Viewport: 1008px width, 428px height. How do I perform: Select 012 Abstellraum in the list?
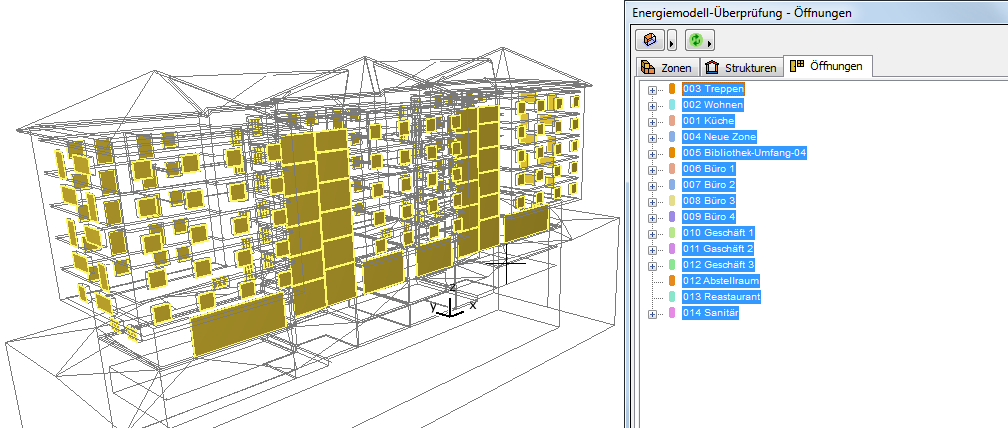pos(721,281)
